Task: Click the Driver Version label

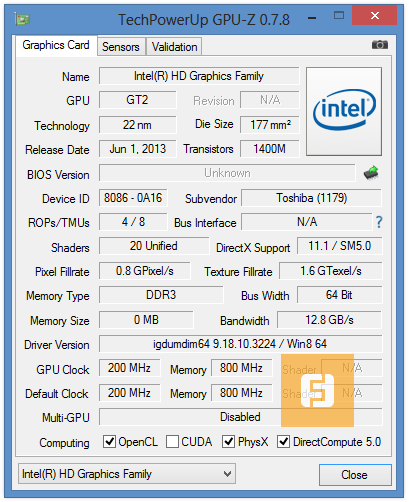Action: pos(57,345)
